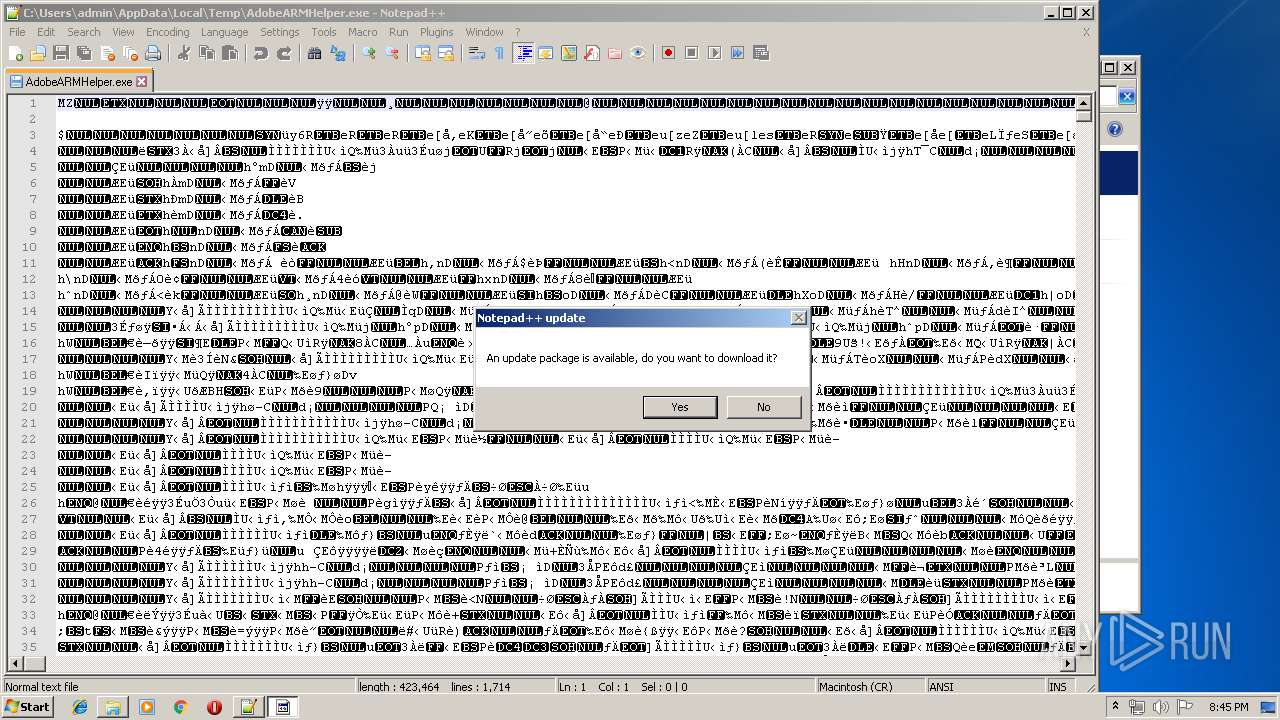
Task: Open the View menu
Action: pos(123,32)
